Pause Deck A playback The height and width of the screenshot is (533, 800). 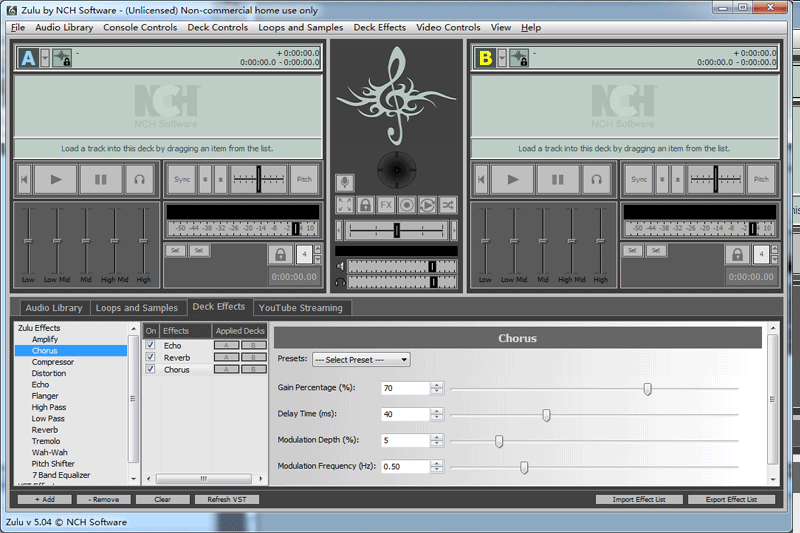coord(101,179)
